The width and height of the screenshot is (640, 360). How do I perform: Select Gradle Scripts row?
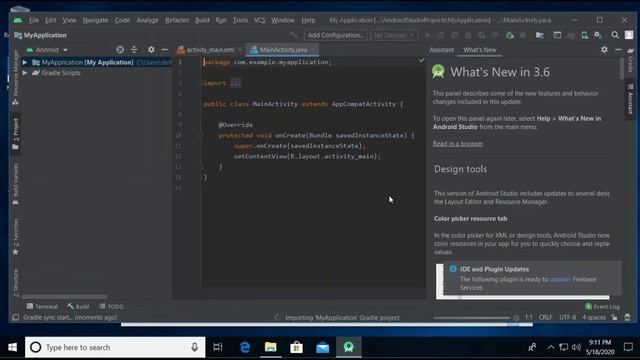(96, 73)
